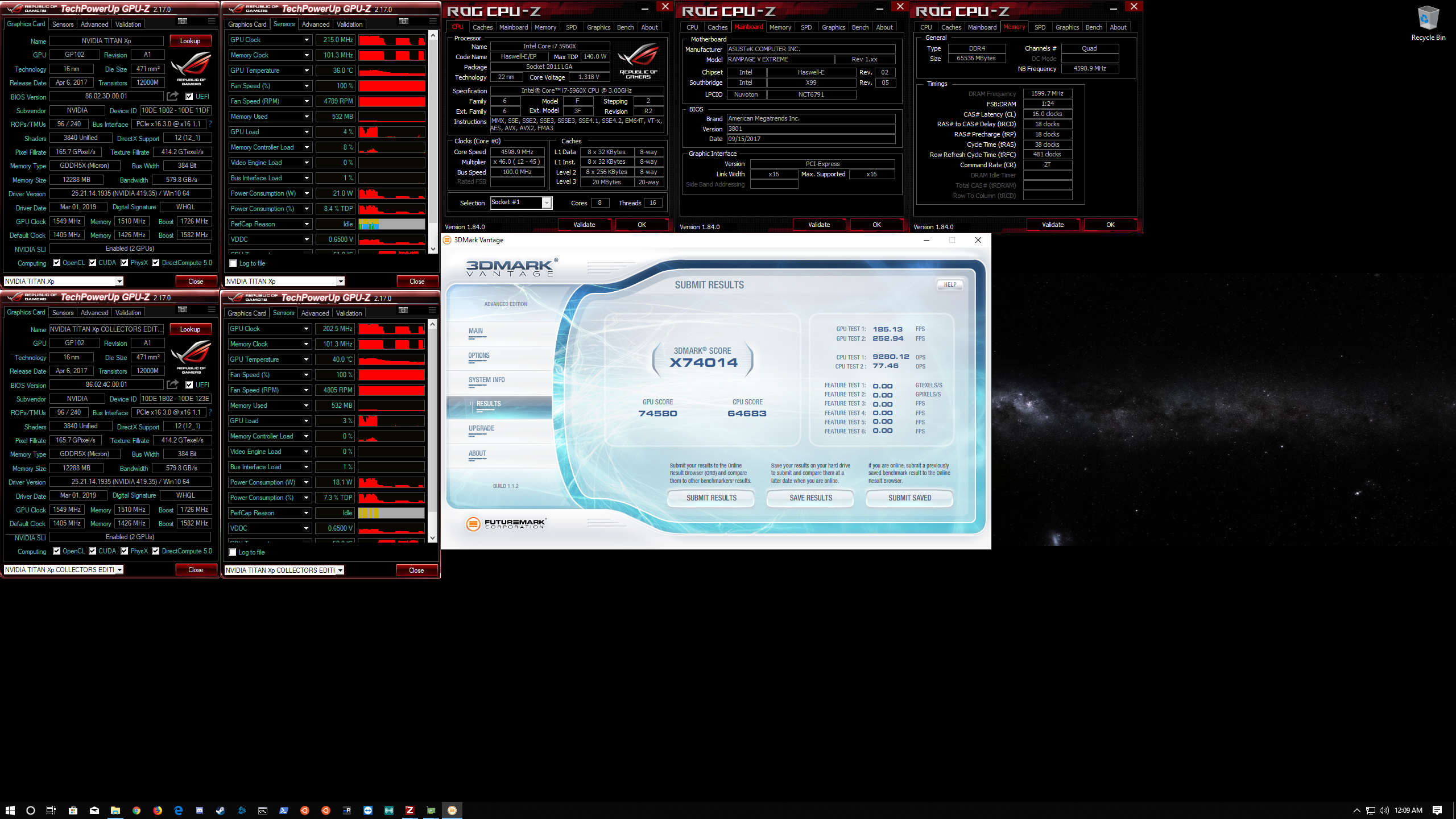Image resolution: width=1456 pixels, height=819 pixels.
Task: Open GPU Temperature dropdown in top Sensors window
Action: click(307, 71)
